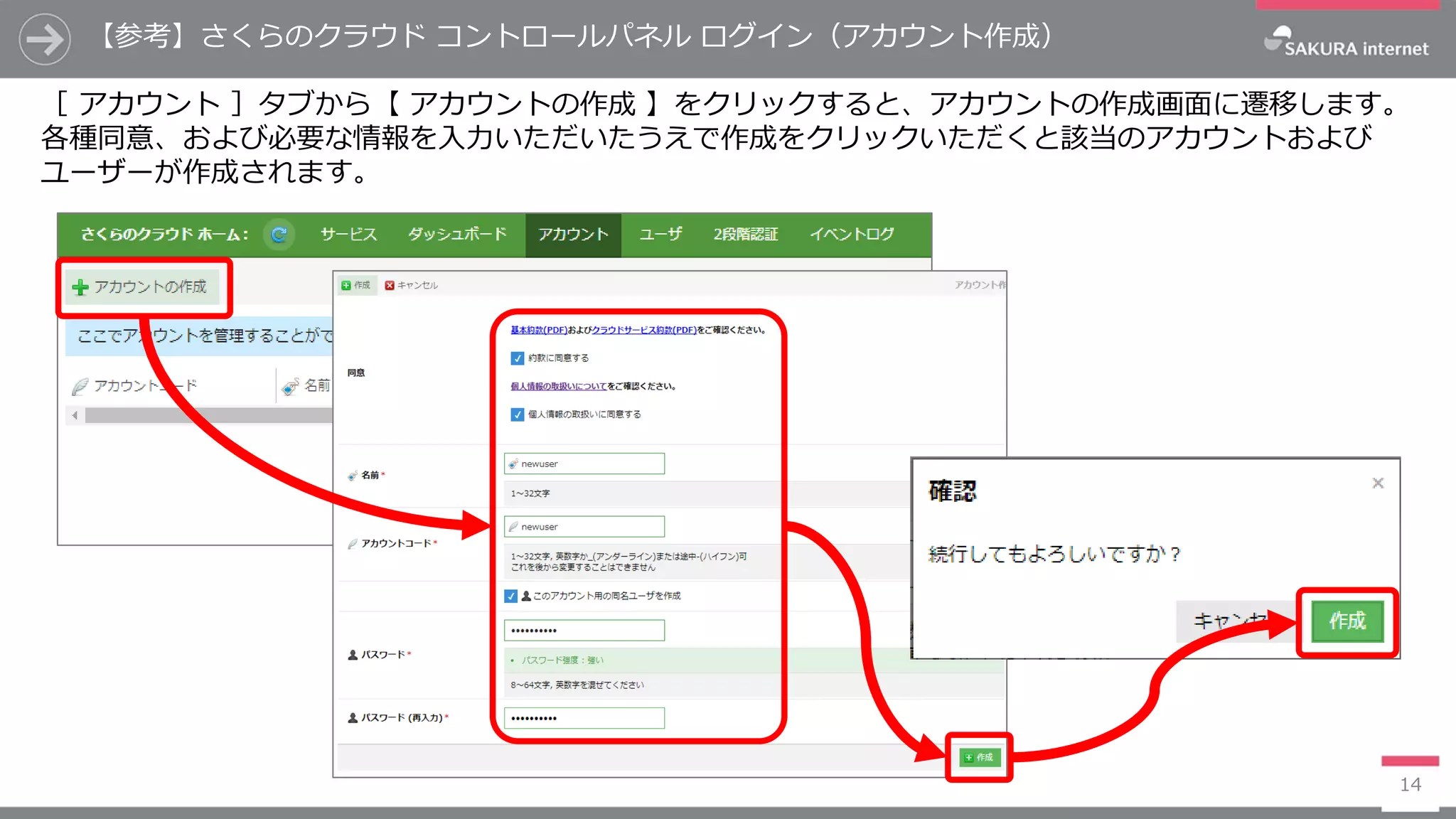1456x819 pixels.
Task: Click the パスワード input field
Action: [x=584, y=631]
